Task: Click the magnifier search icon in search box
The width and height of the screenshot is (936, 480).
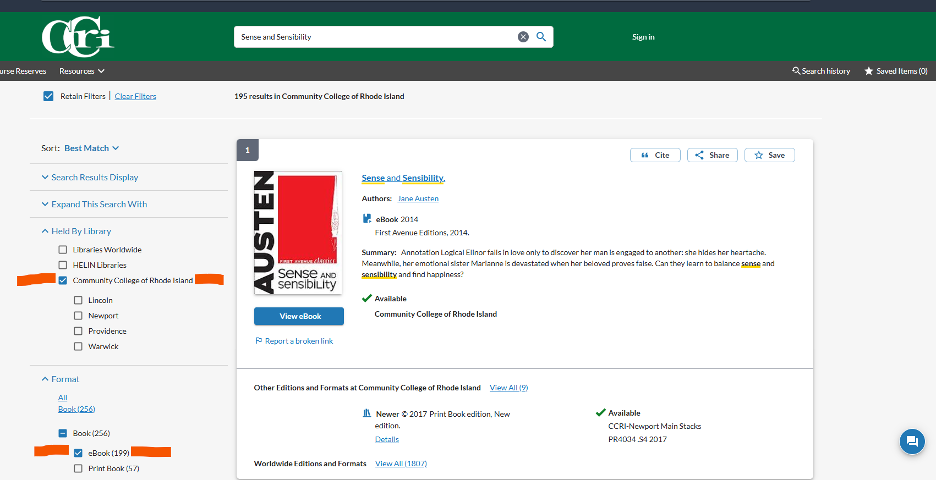Action: coord(541,37)
